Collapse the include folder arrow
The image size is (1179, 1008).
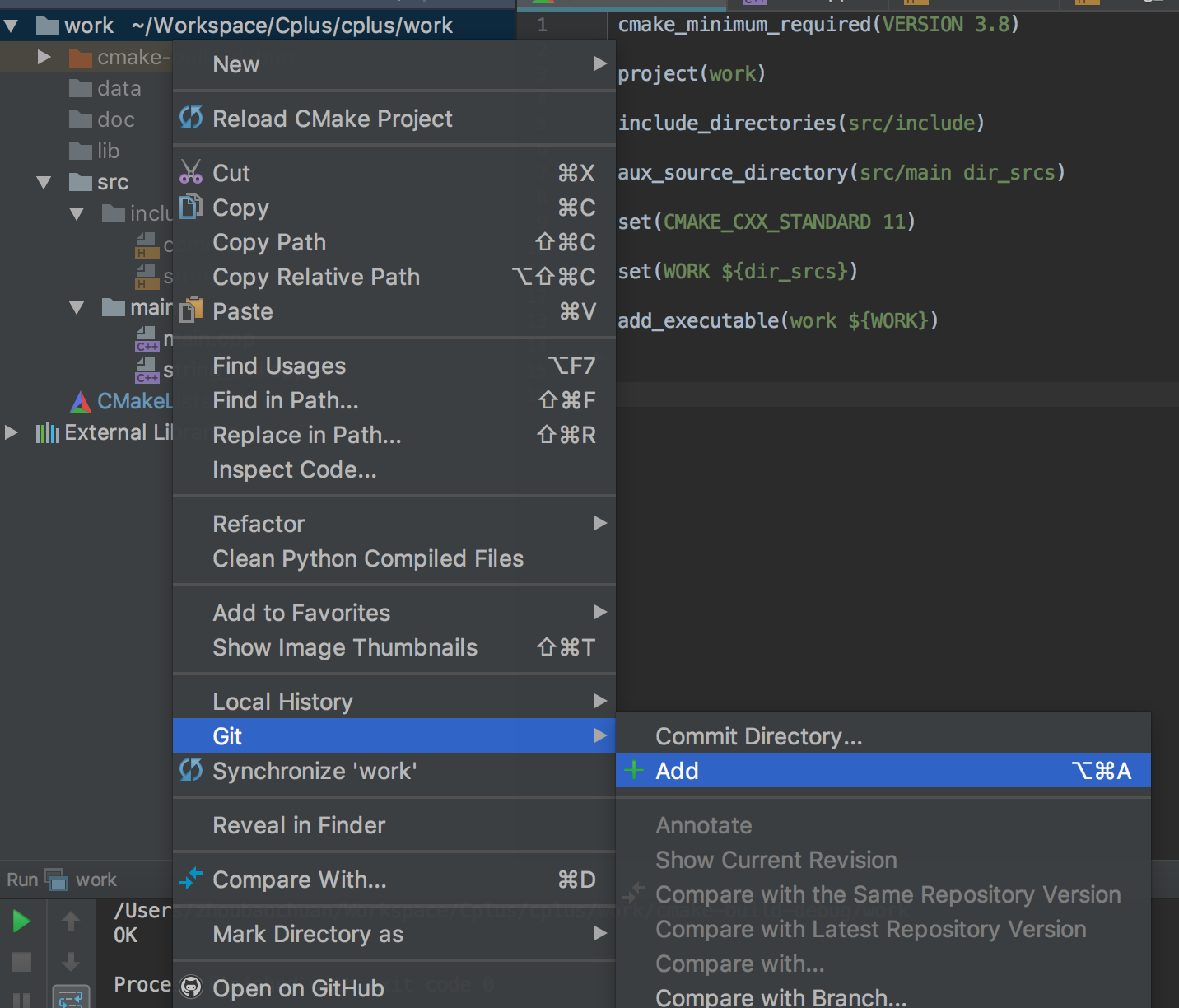(x=77, y=213)
